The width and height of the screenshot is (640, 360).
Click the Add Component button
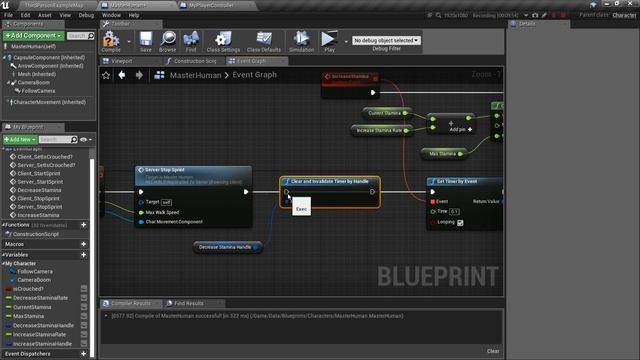tap(33, 36)
